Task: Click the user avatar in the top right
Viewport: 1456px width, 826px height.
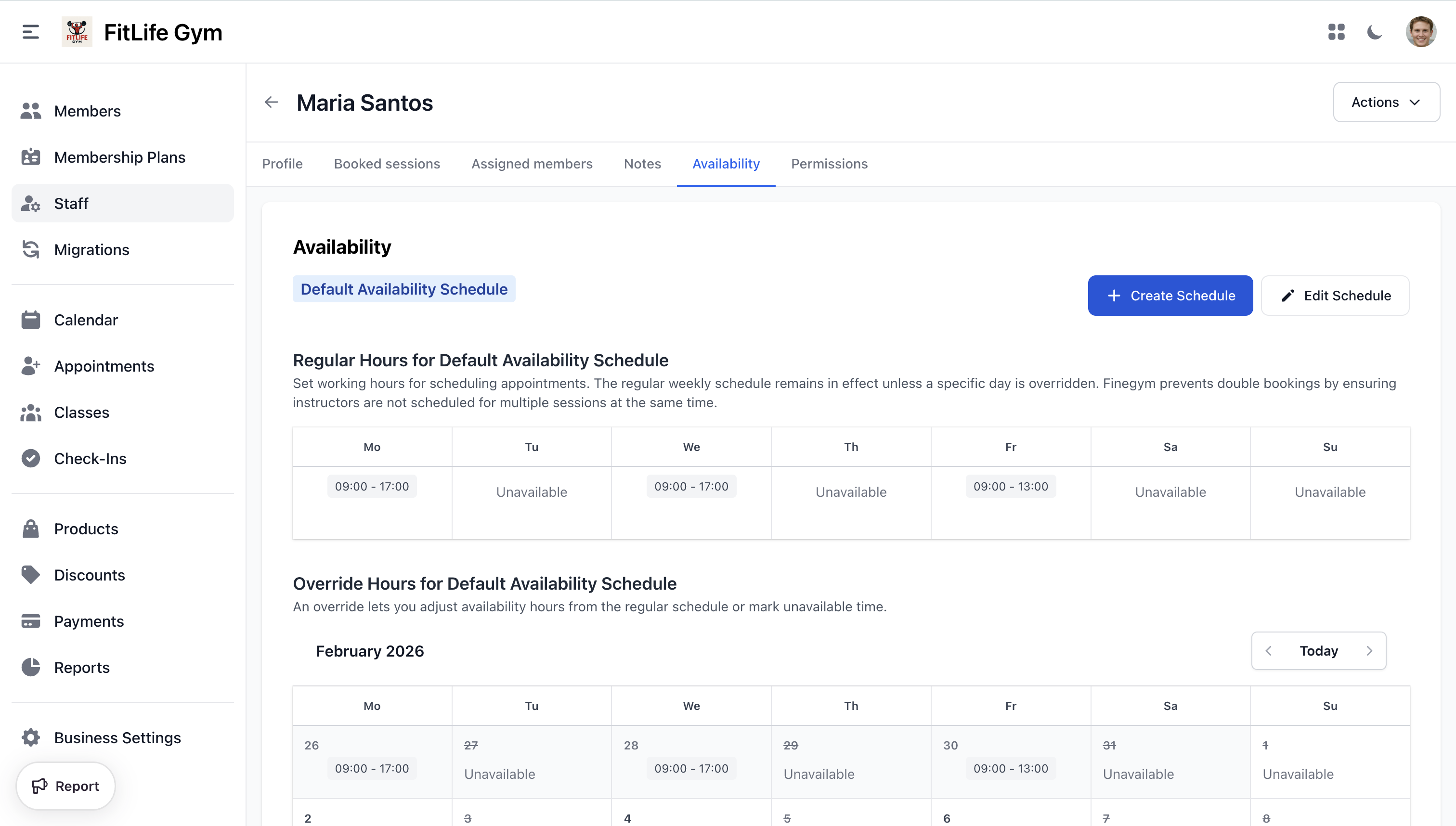Action: pos(1420,32)
